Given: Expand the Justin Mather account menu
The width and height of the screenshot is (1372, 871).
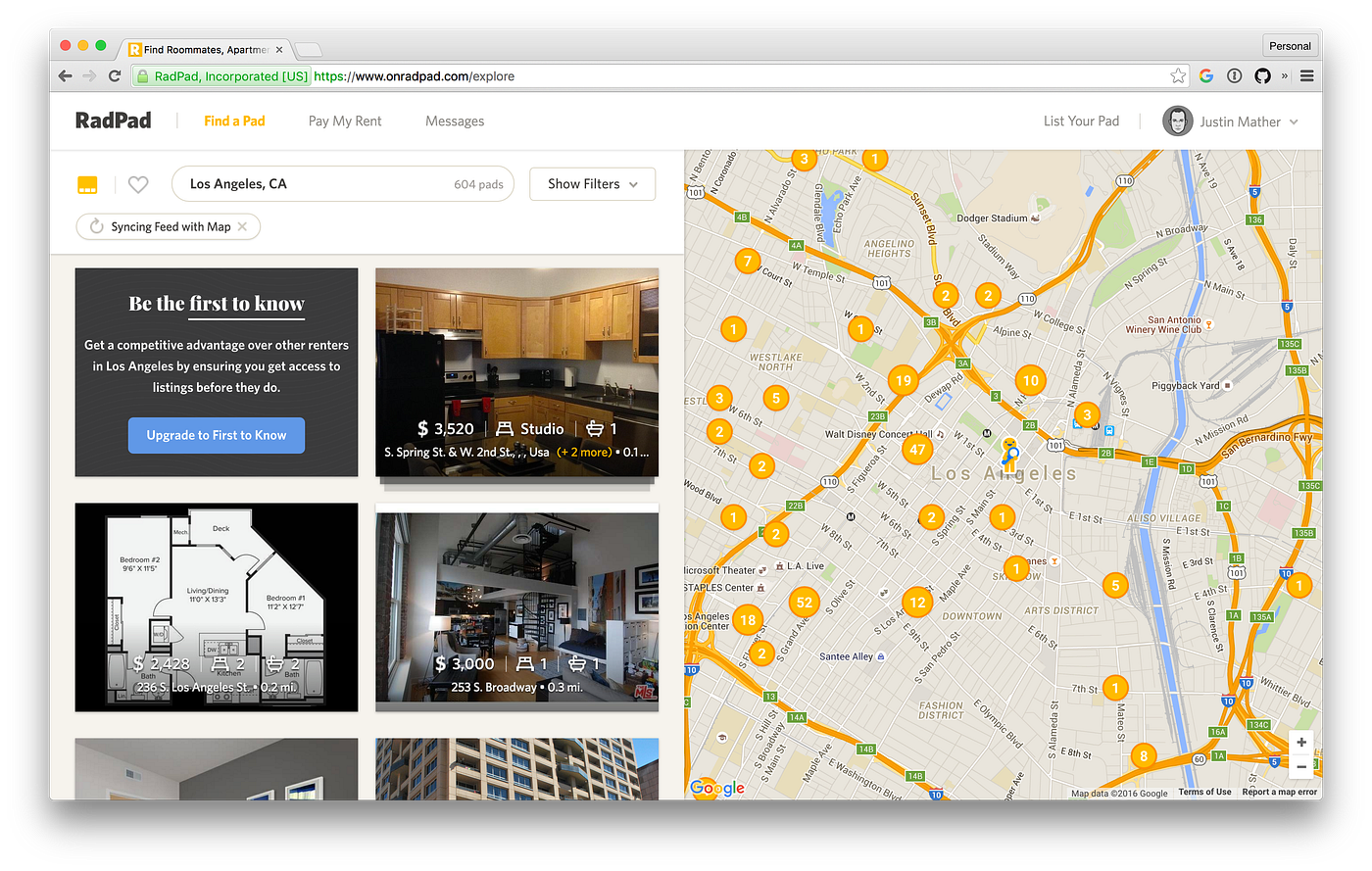Looking at the screenshot, I should click(1240, 121).
